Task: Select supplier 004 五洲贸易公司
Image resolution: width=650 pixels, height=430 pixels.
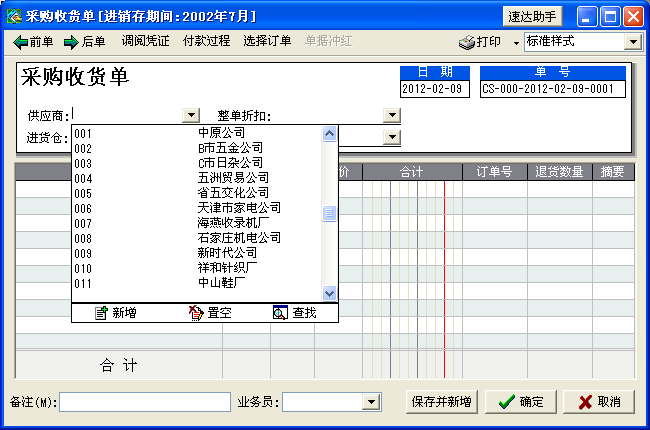Action: [x=197, y=178]
